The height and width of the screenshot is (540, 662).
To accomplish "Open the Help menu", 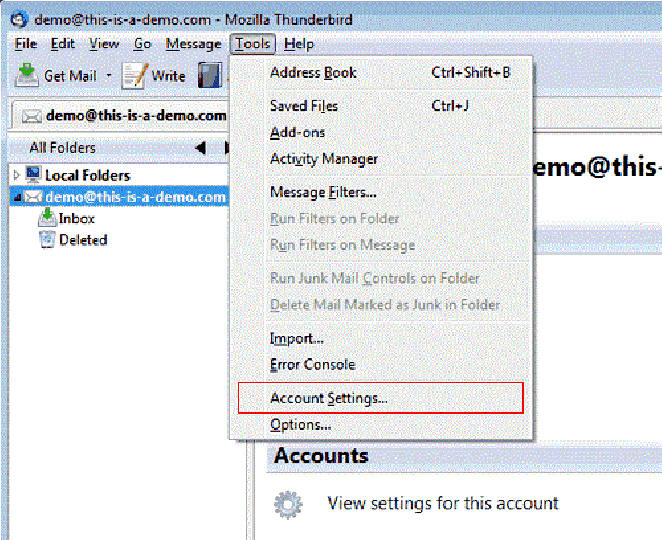I will point(299,44).
